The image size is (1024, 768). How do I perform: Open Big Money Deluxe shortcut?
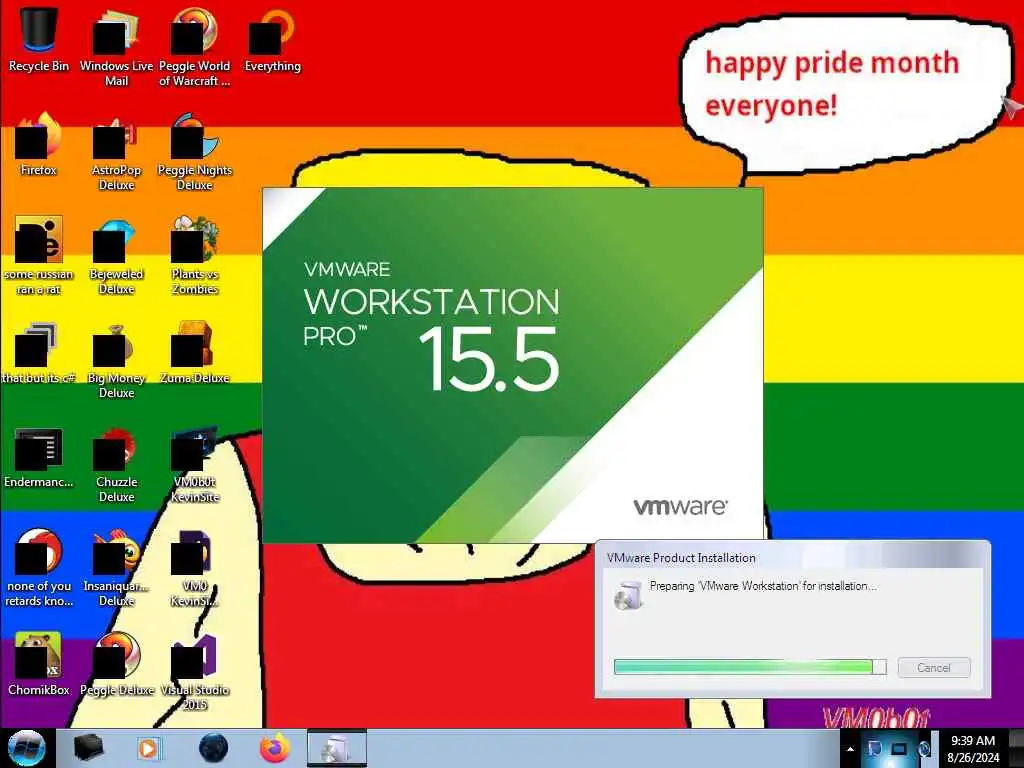pos(116,359)
